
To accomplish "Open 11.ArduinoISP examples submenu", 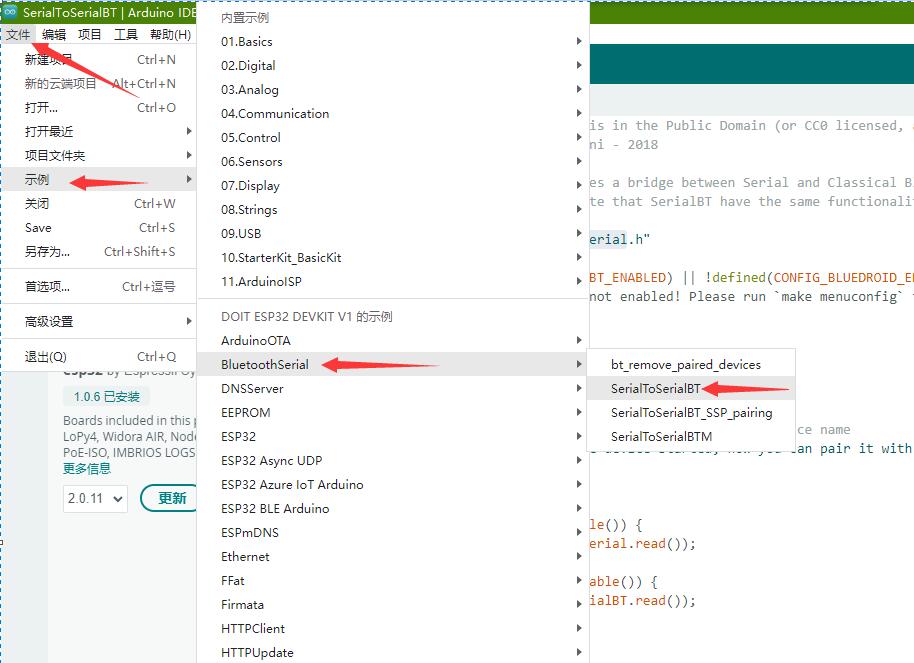I will [x=393, y=281].
